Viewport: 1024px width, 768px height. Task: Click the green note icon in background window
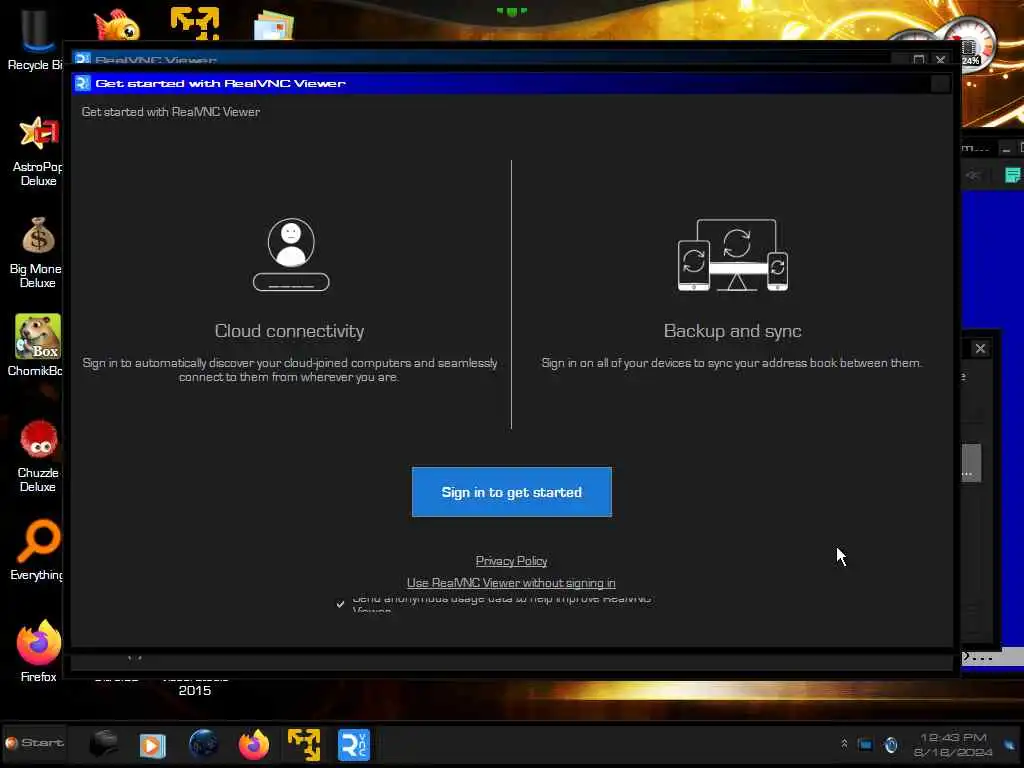[x=1012, y=175]
